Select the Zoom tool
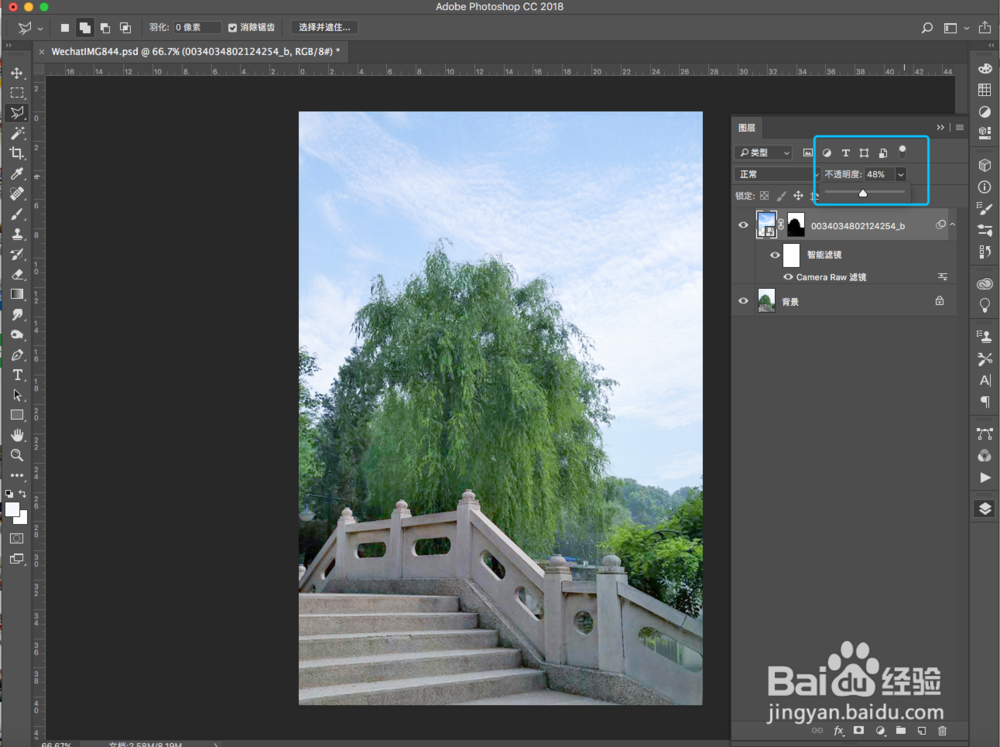The width and height of the screenshot is (1000, 747). click(x=17, y=456)
